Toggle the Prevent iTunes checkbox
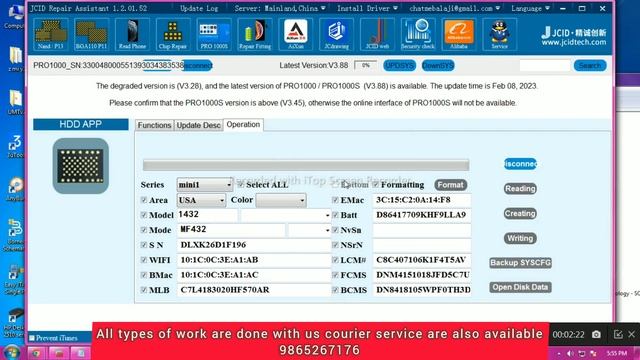The width and height of the screenshot is (640, 360). pyautogui.click(x=32, y=338)
